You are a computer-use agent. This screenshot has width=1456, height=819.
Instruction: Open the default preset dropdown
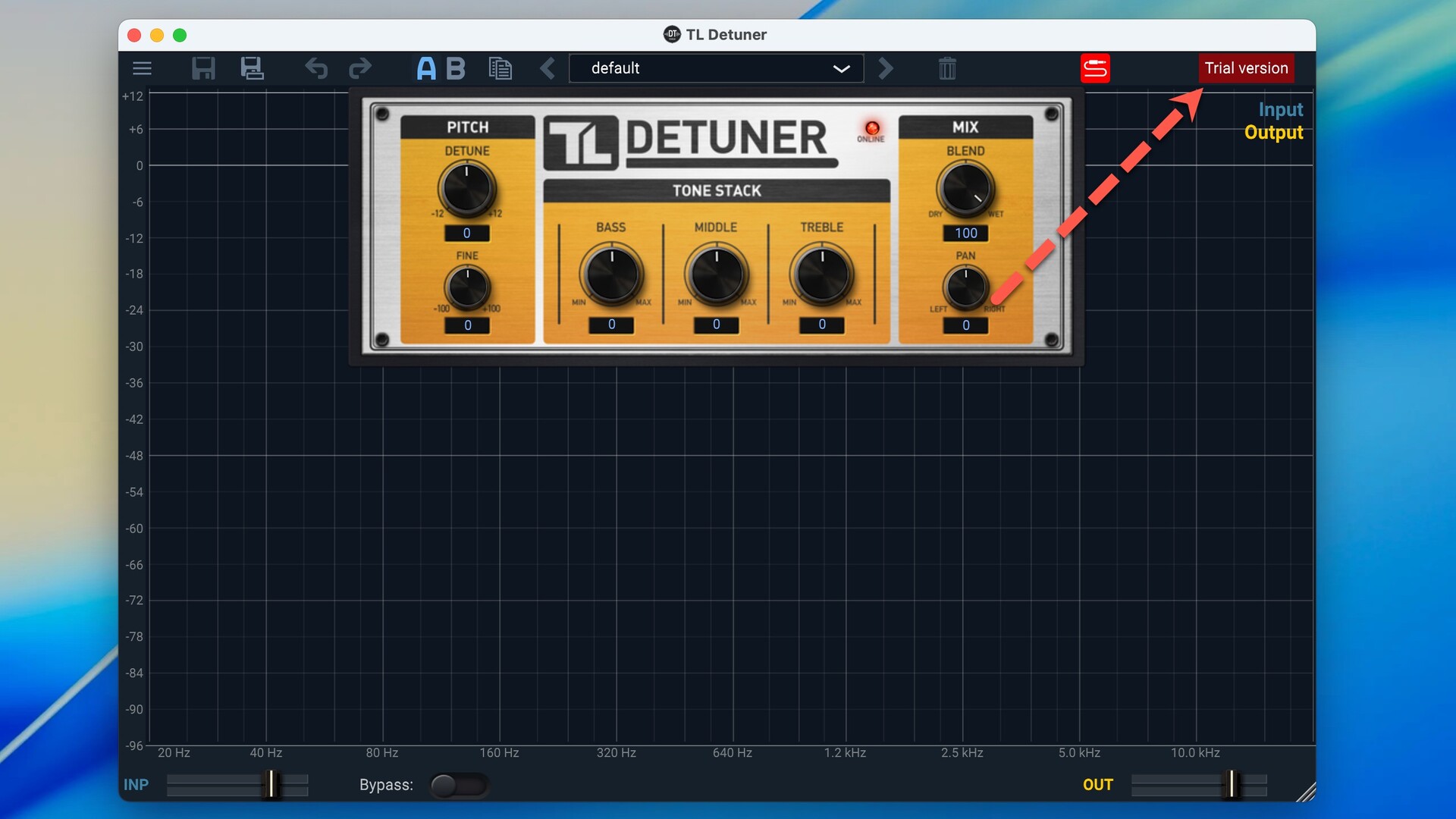(x=716, y=68)
